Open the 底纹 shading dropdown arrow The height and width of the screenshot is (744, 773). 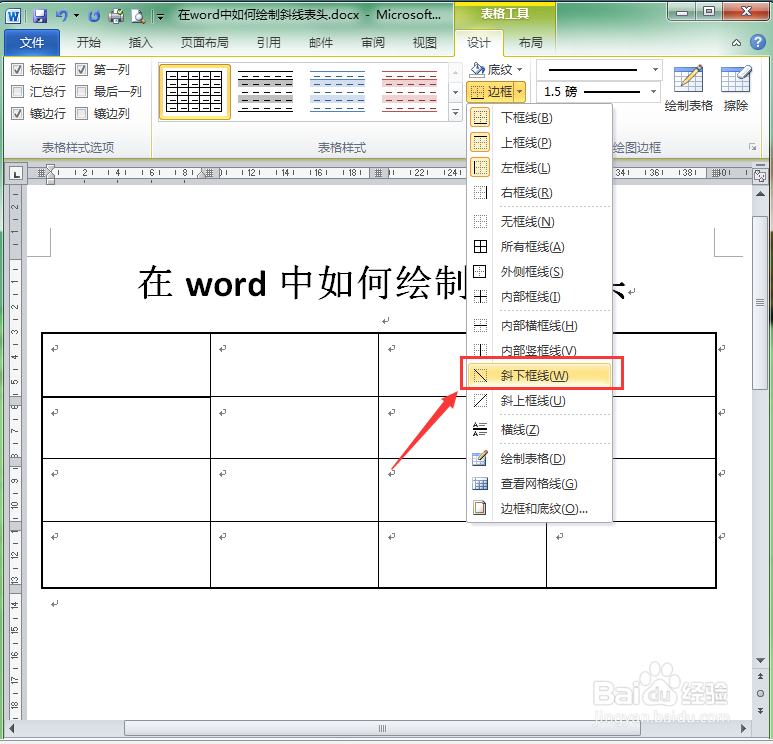pos(520,70)
